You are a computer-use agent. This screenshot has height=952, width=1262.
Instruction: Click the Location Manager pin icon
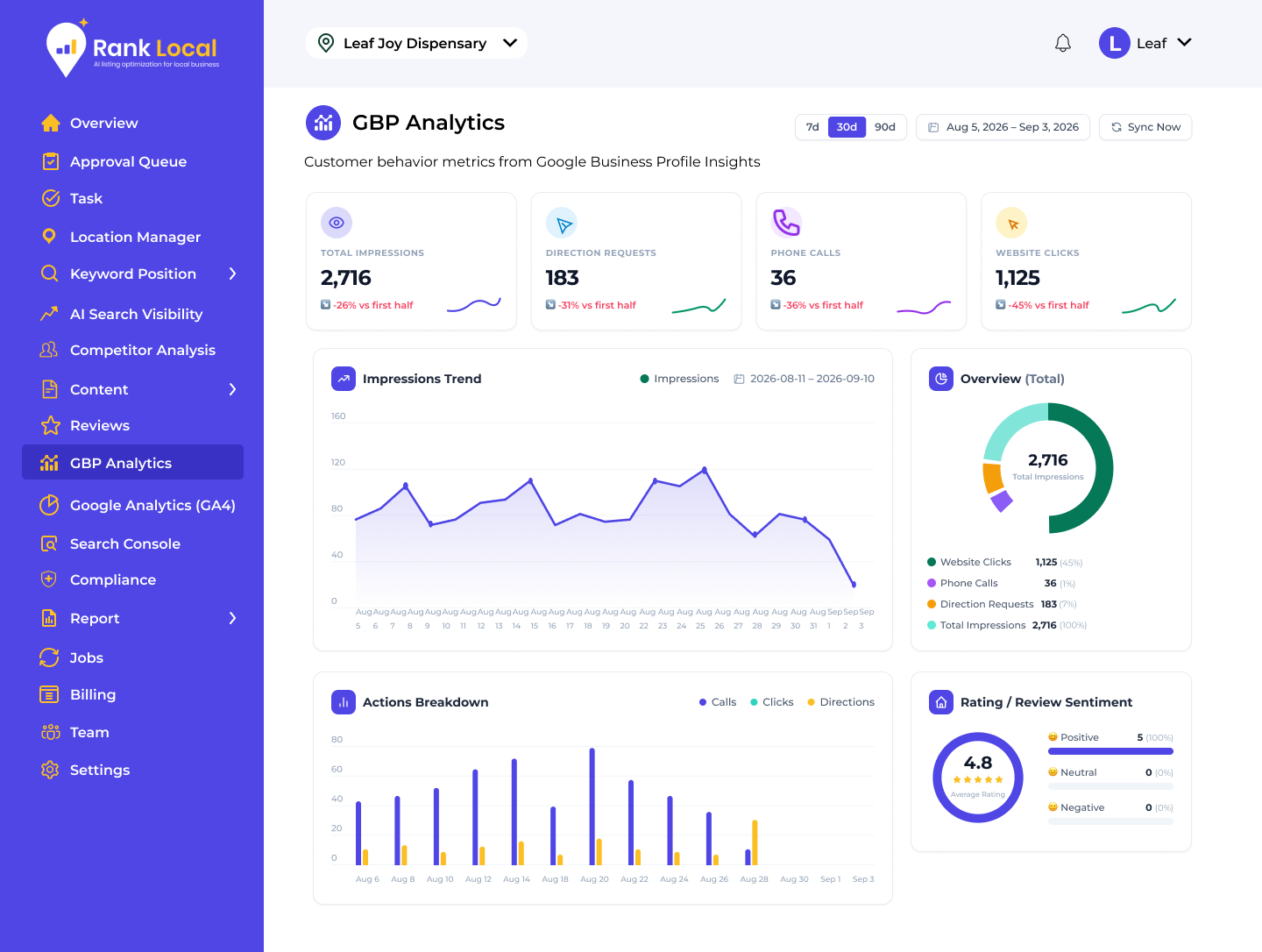(50, 237)
